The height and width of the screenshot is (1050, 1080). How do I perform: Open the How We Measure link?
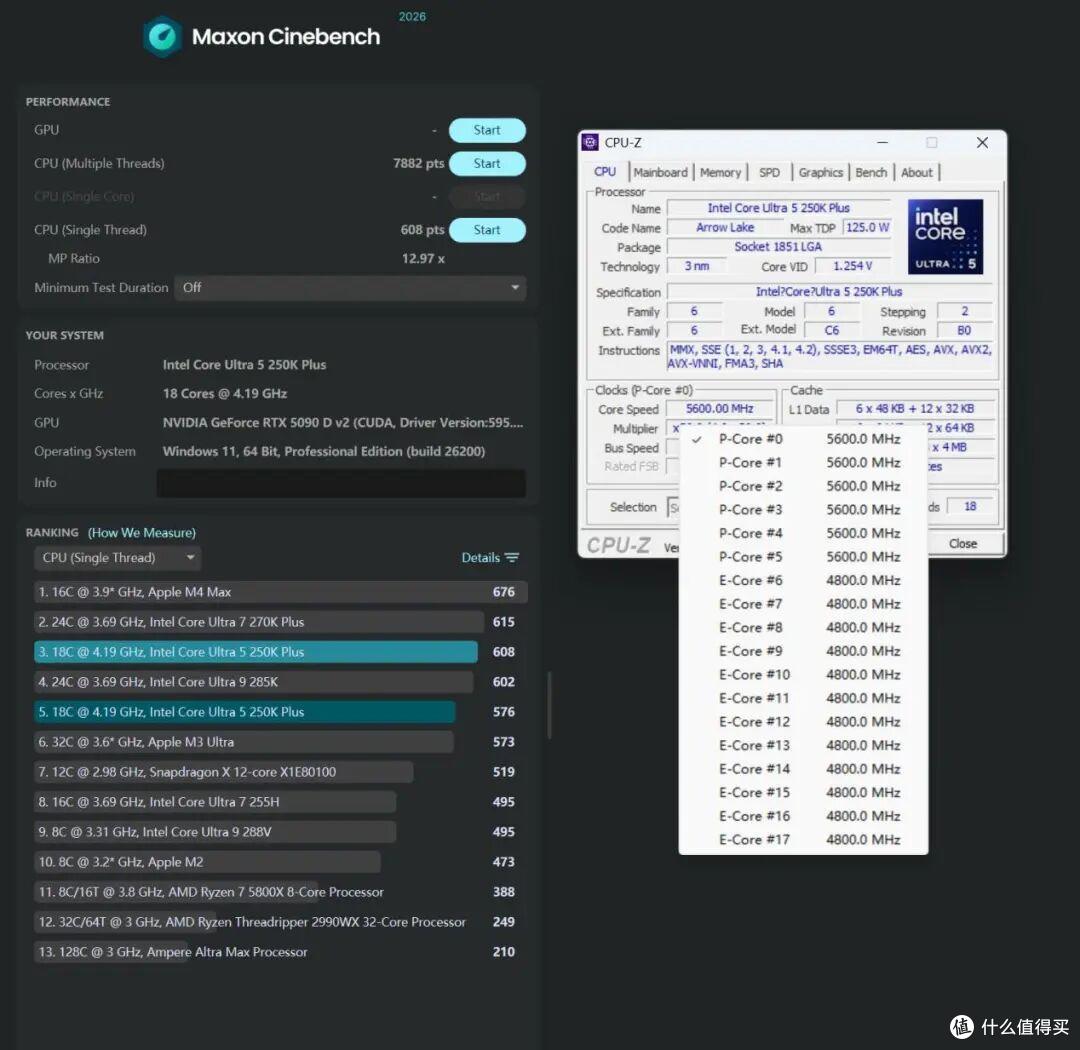tap(142, 533)
